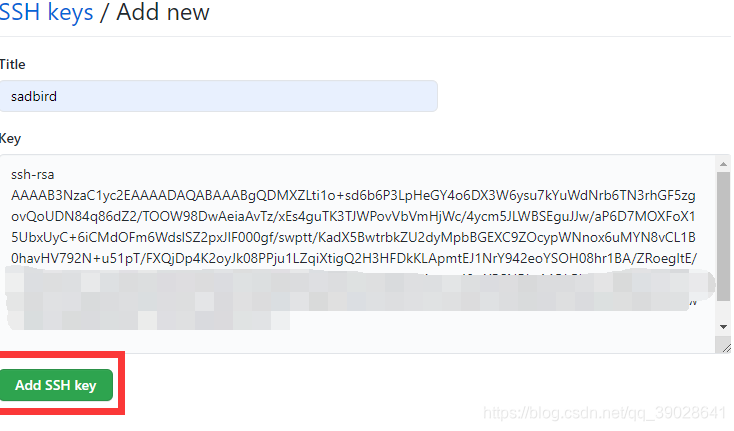Place cursor in key line starting AAAAB3NzaC1yc2E

[x=353, y=196]
